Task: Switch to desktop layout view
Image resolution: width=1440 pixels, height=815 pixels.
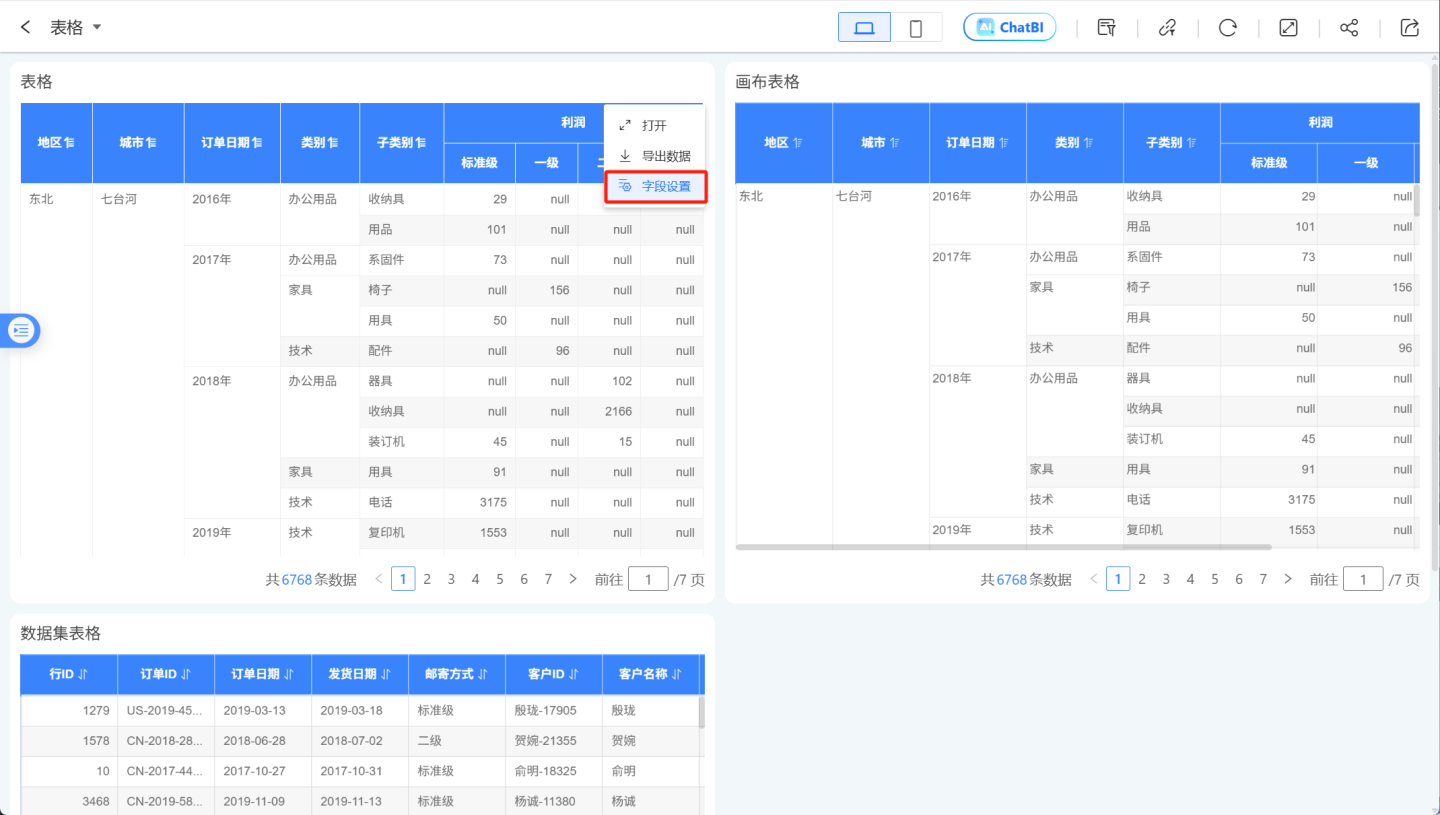Action: point(864,28)
